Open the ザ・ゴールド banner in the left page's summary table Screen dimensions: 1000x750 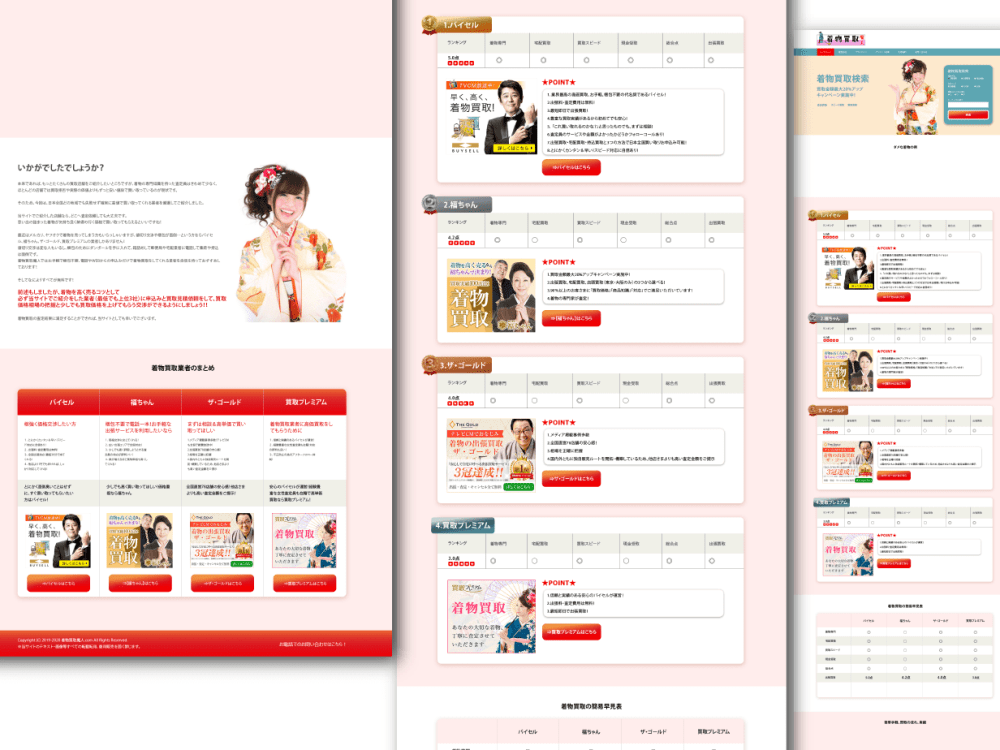tap(222, 541)
